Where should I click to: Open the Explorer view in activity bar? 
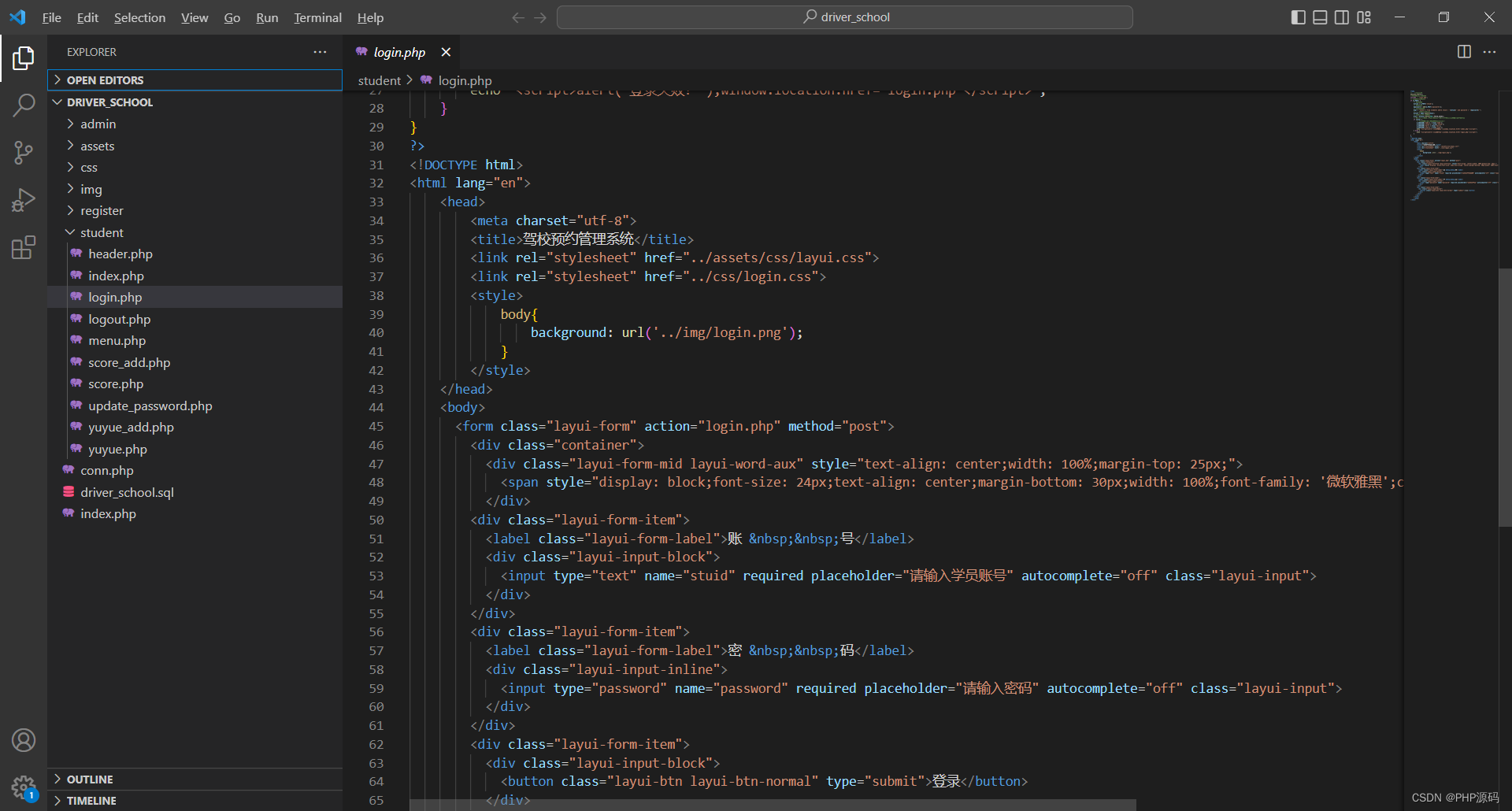coord(24,58)
